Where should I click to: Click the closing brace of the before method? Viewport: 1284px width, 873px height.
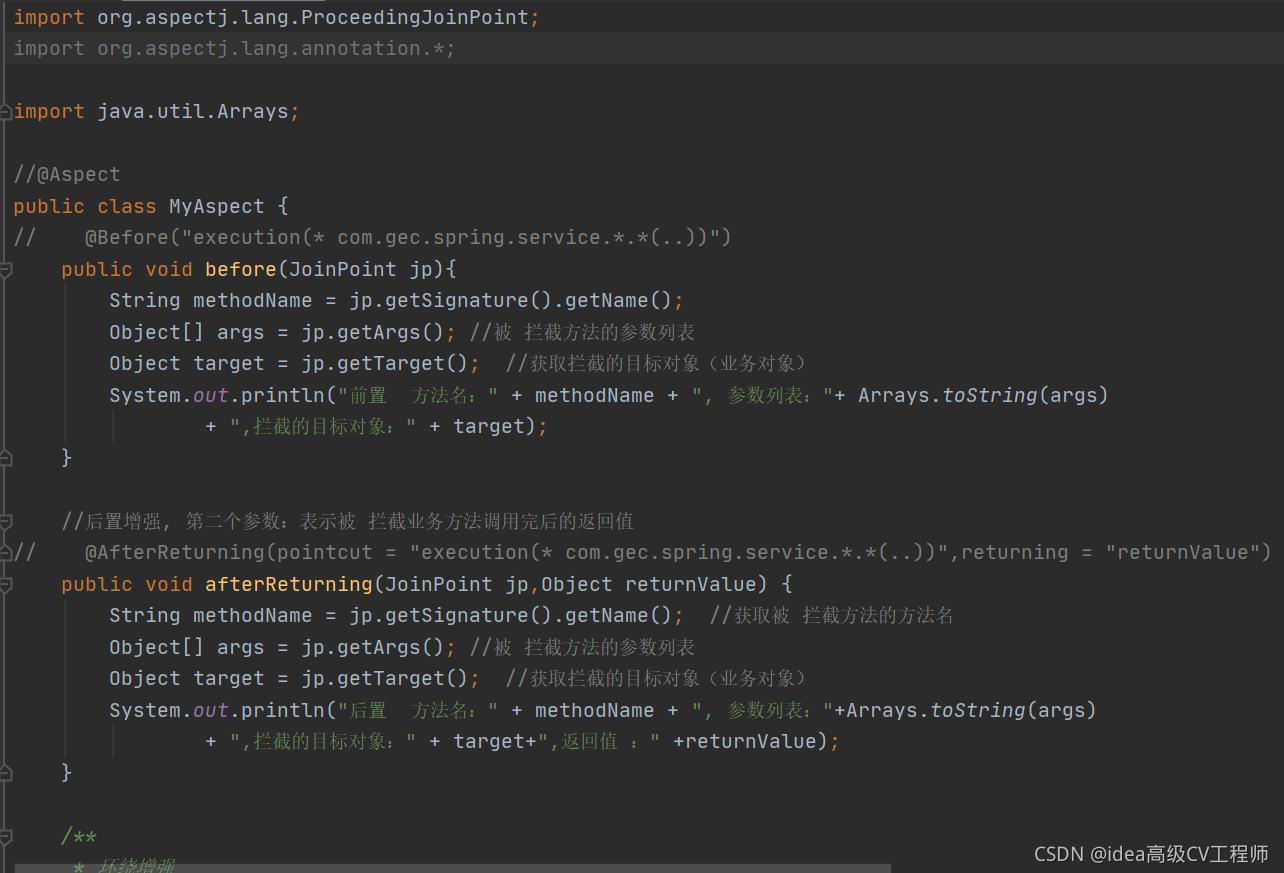[67, 458]
